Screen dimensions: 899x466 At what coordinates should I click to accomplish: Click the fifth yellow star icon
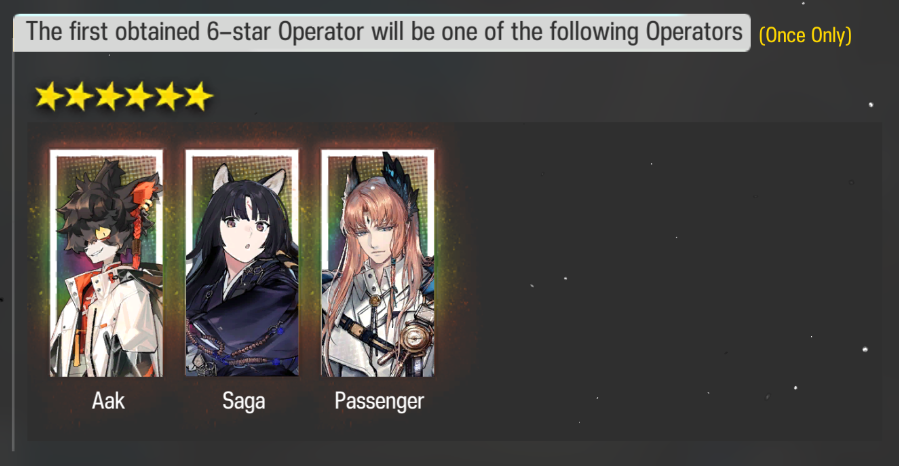169,96
